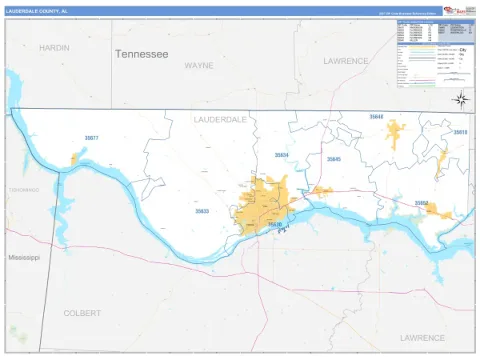Click the LAWRENCE label in Tennessee

346,61
